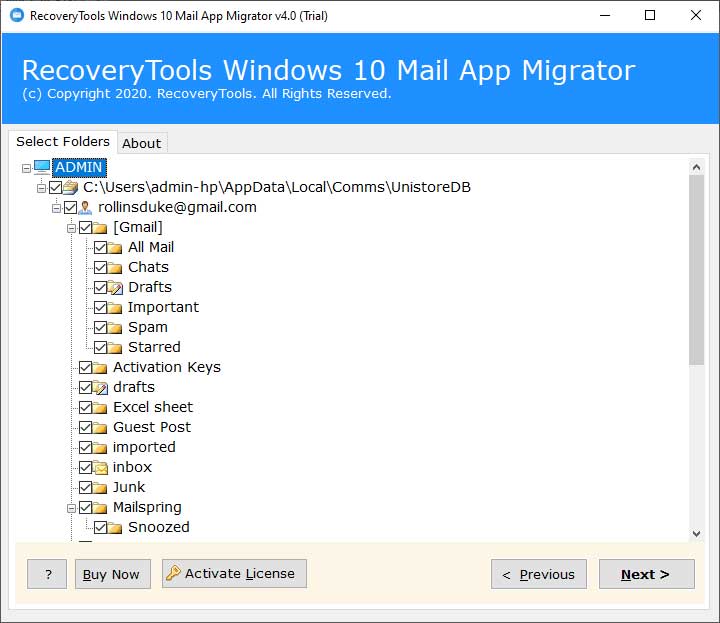This screenshot has width=720, height=623.
Task: Click the question mark help button
Action: click(x=47, y=574)
